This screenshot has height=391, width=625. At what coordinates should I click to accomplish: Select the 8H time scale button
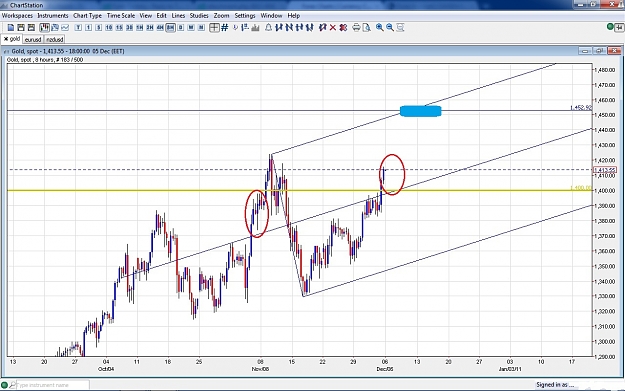click(170, 28)
